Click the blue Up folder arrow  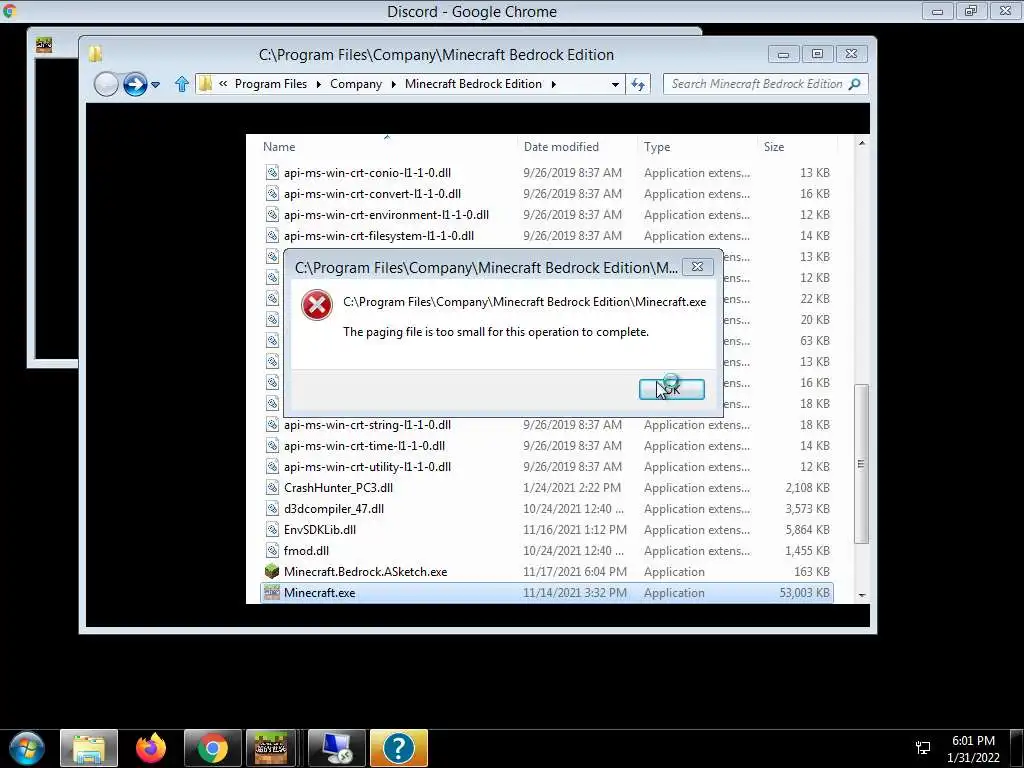coord(182,84)
